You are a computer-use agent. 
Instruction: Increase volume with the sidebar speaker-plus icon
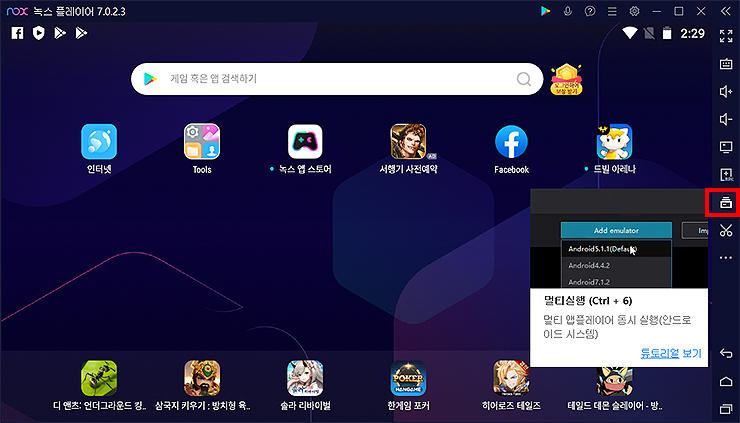[x=726, y=92]
